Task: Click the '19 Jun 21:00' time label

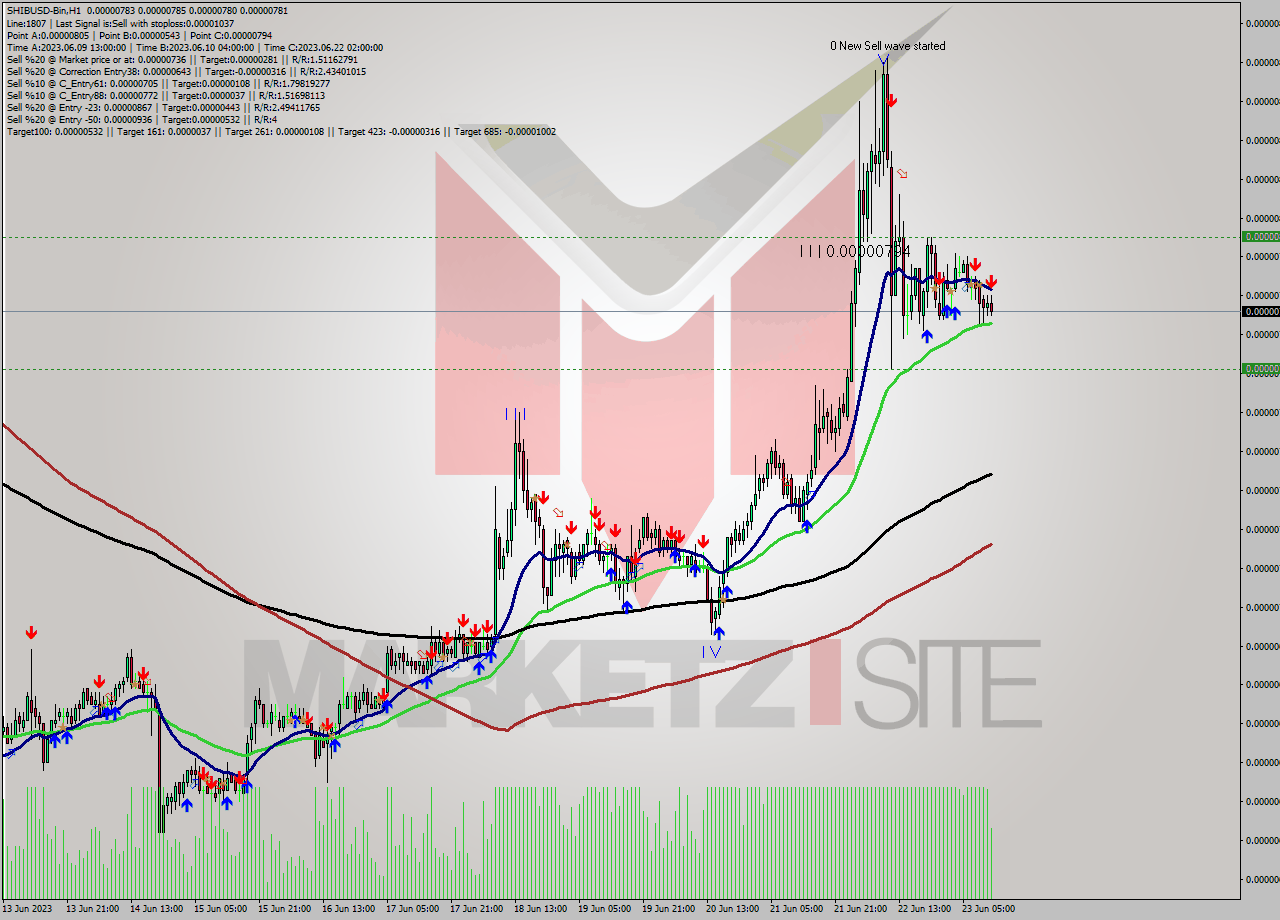Action: (x=669, y=909)
